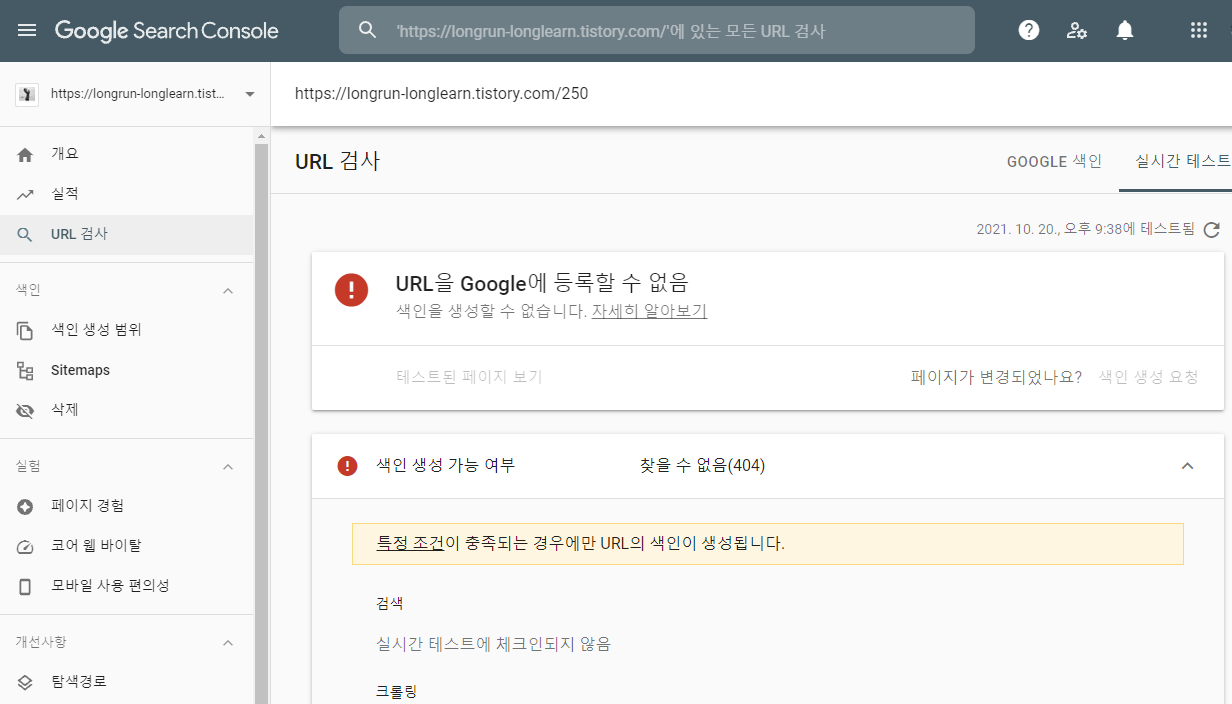Click 찾을 수 없음(404) status text

(702, 466)
